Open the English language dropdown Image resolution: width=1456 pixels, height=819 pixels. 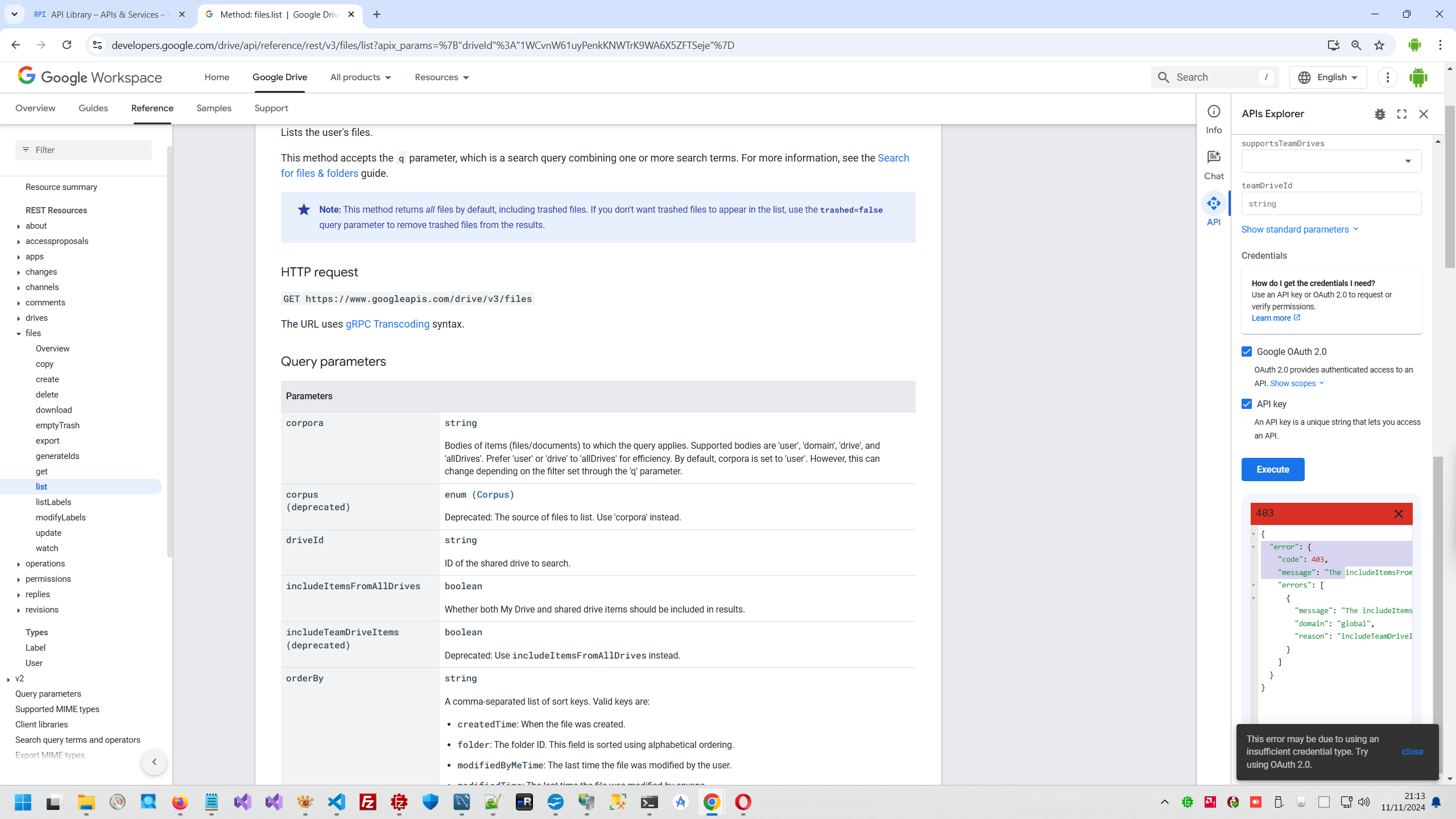[1328, 77]
